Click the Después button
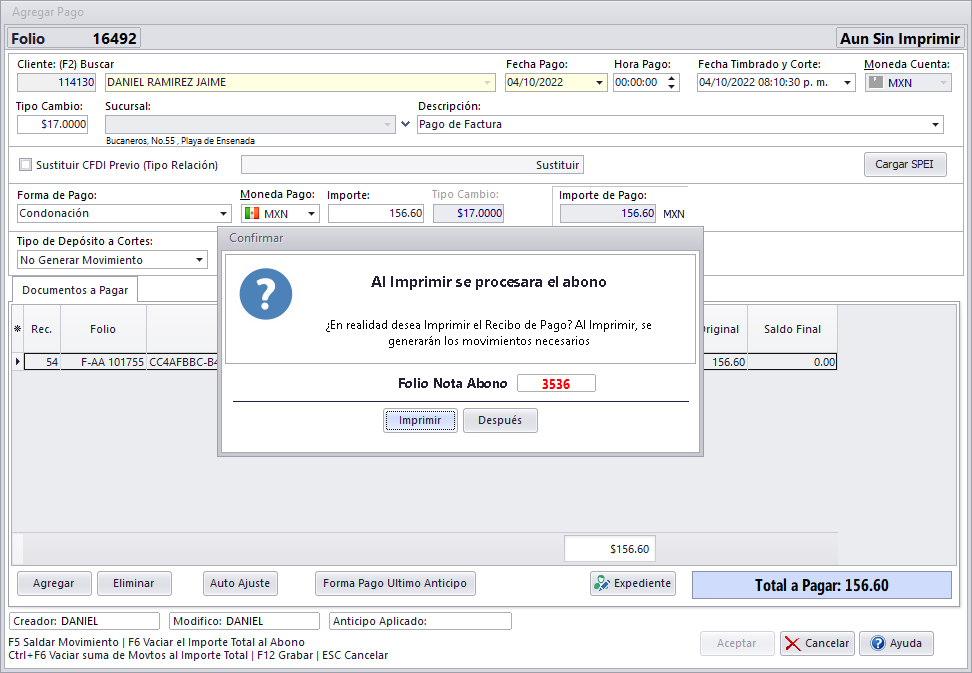Viewport: 972px width, 673px height. coord(500,421)
